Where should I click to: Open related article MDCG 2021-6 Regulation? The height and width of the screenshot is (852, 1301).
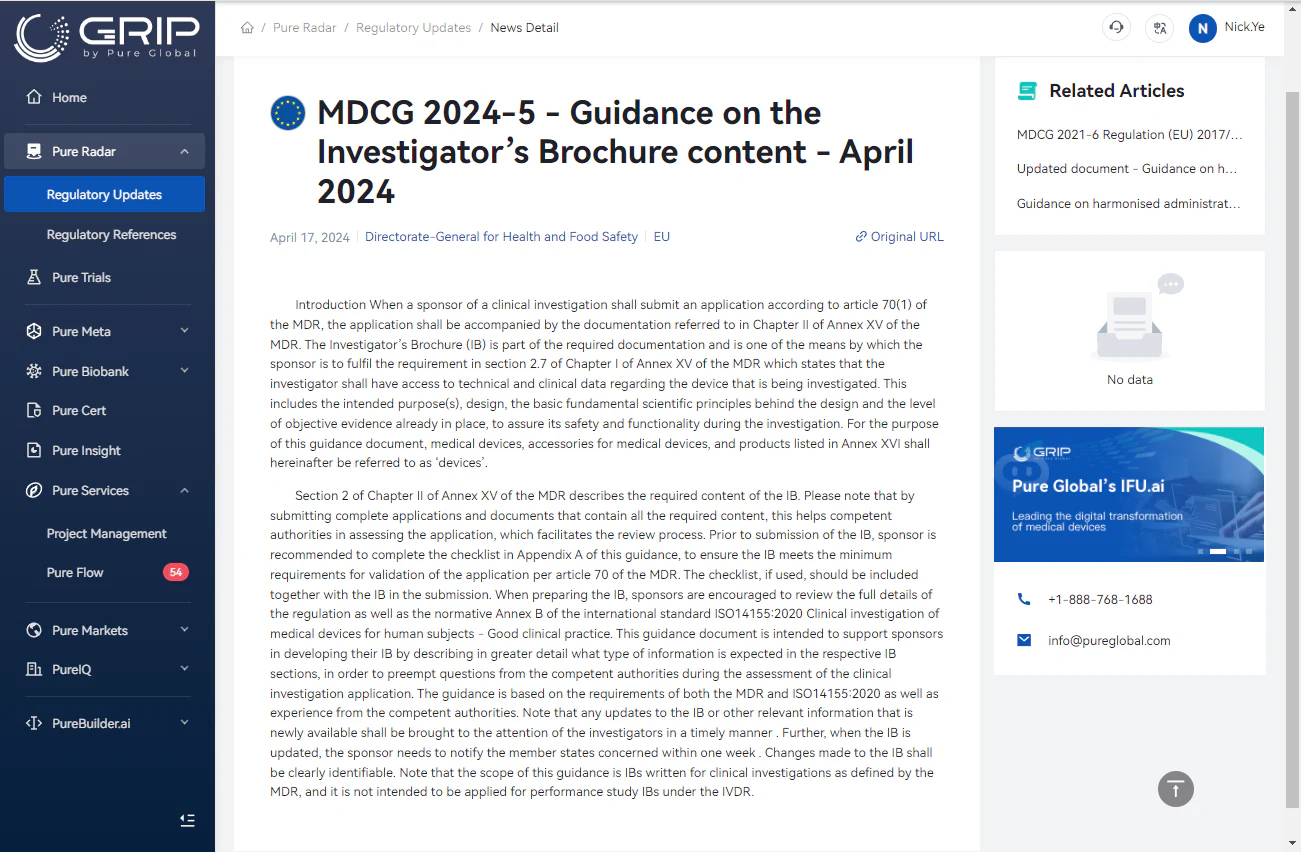1130,134
